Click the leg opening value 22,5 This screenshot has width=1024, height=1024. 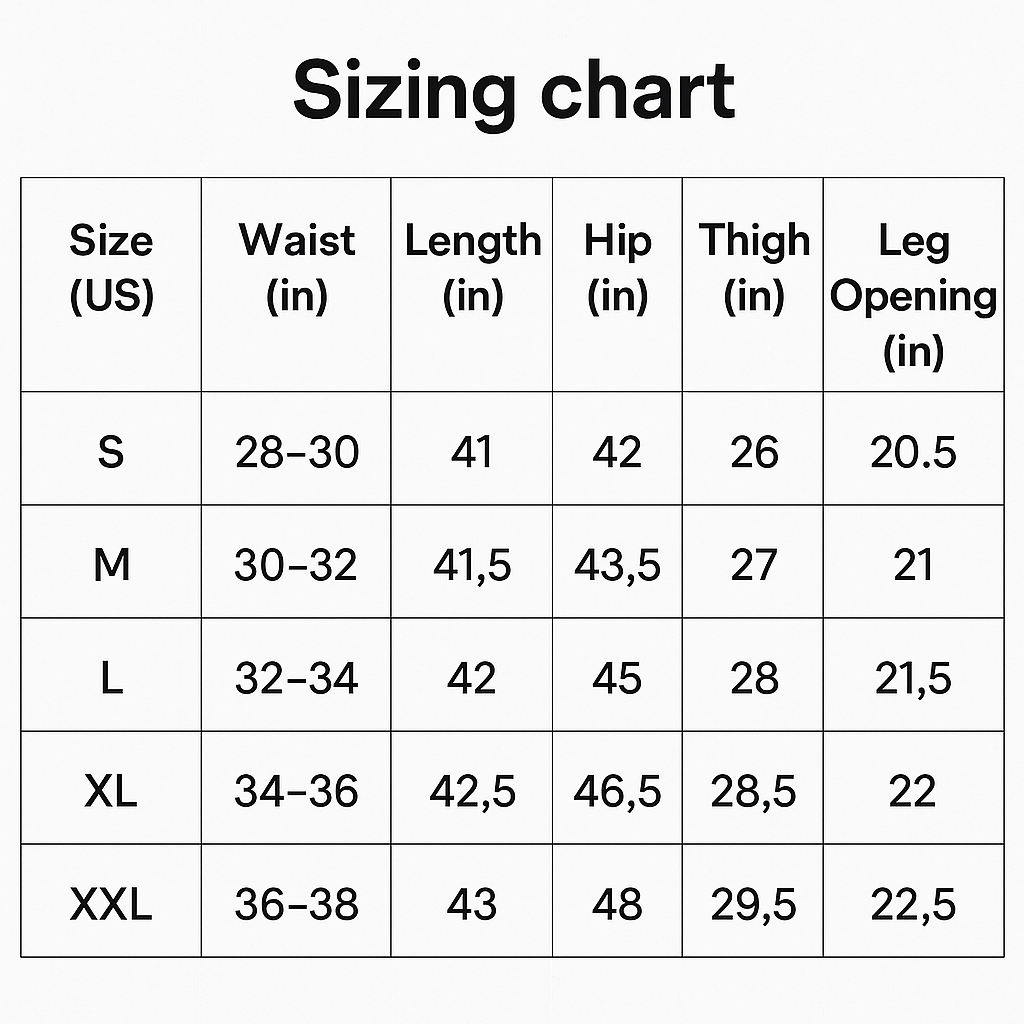tap(914, 905)
